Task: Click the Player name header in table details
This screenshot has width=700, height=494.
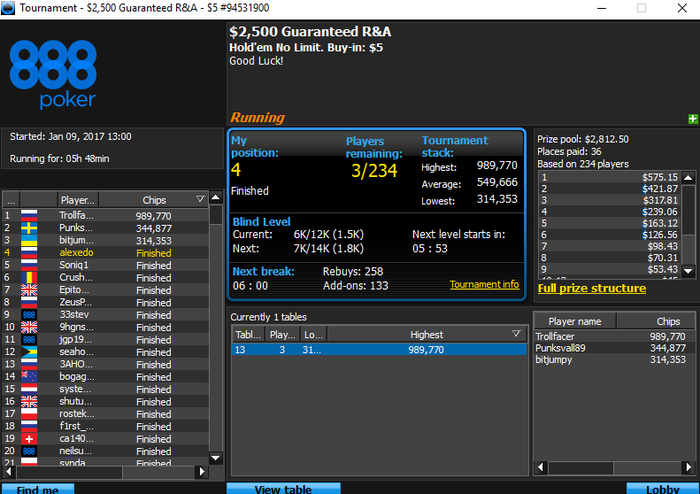Action: pos(575,321)
